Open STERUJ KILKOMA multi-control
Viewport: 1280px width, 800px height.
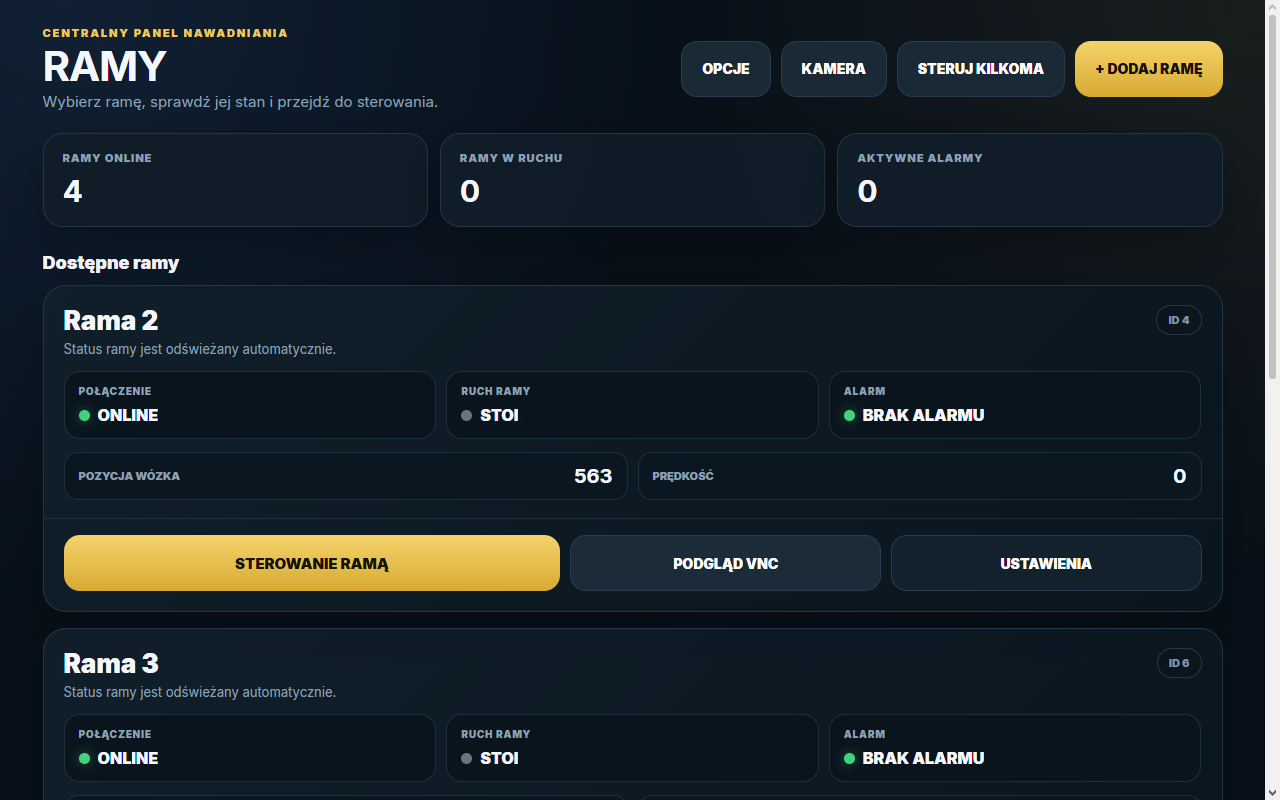click(x=981, y=69)
